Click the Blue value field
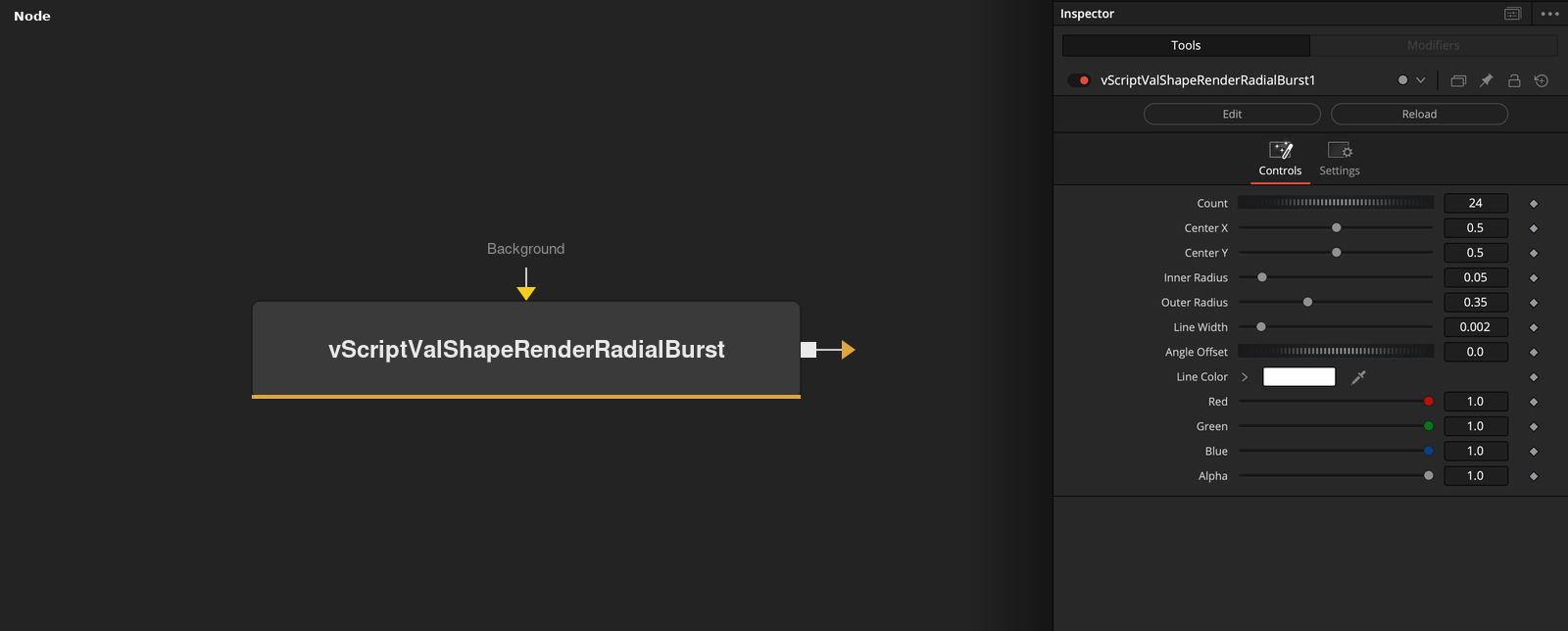Viewport: 1568px width, 631px height. click(1476, 451)
